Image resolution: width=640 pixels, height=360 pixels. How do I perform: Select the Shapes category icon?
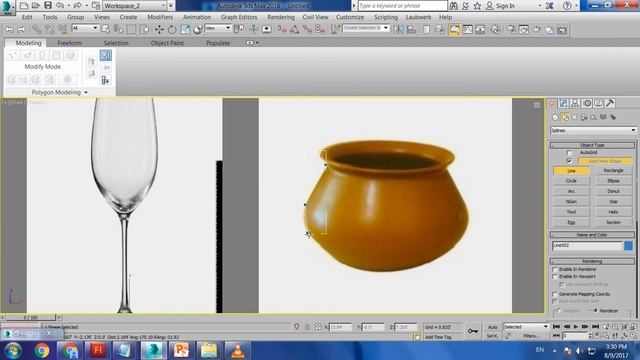565,117
